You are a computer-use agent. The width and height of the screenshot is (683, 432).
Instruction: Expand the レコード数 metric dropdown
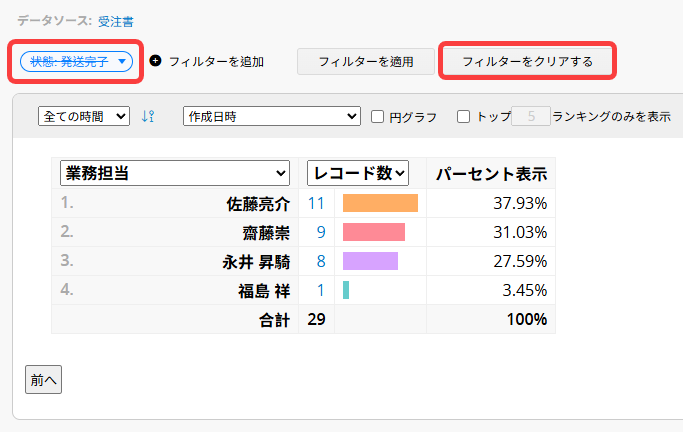pyautogui.click(x=358, y=173)
